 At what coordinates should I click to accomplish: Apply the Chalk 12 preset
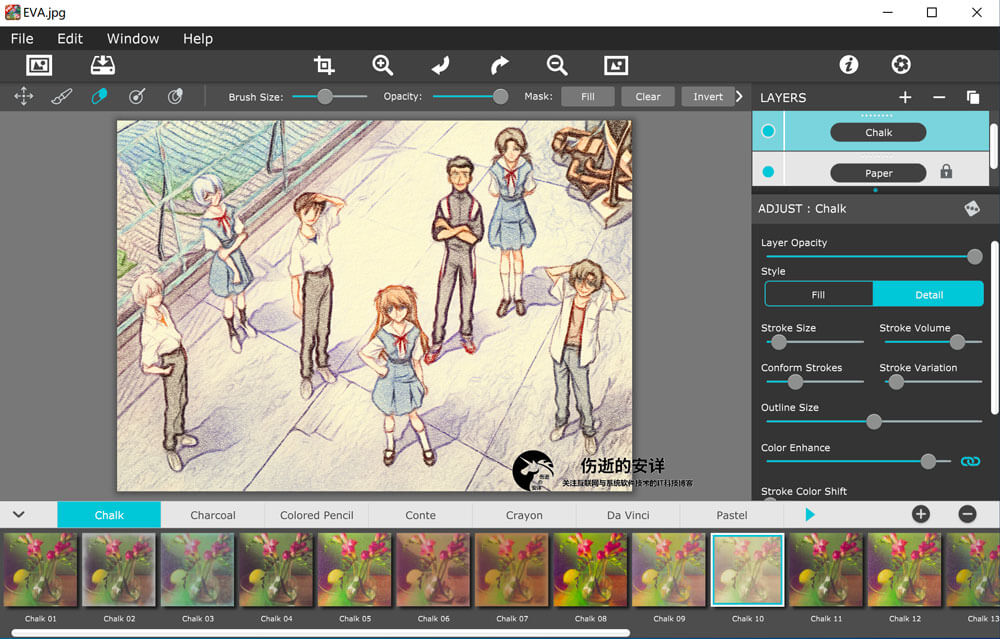point(904,570)
